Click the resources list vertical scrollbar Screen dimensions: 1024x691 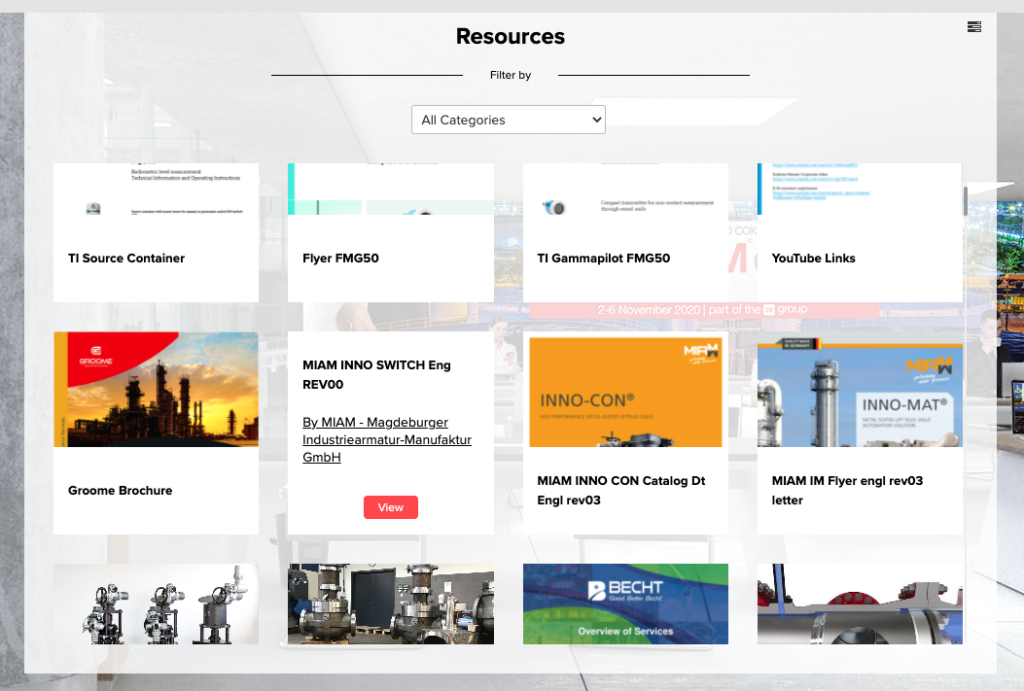click(x=965, y=201)
